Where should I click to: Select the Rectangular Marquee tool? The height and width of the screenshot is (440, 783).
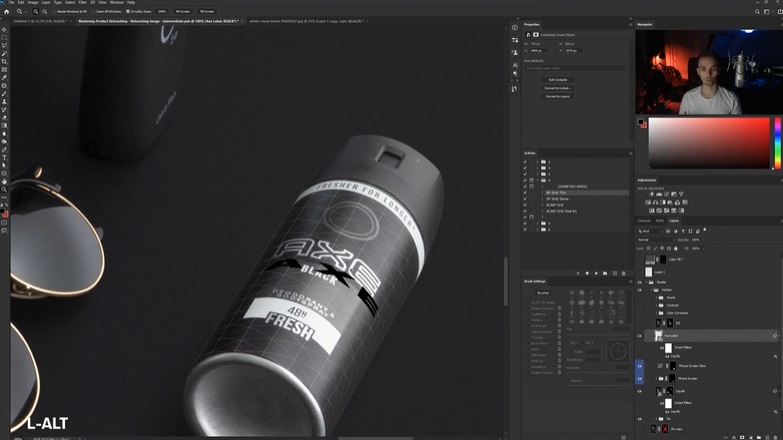(x=4, y=37)
